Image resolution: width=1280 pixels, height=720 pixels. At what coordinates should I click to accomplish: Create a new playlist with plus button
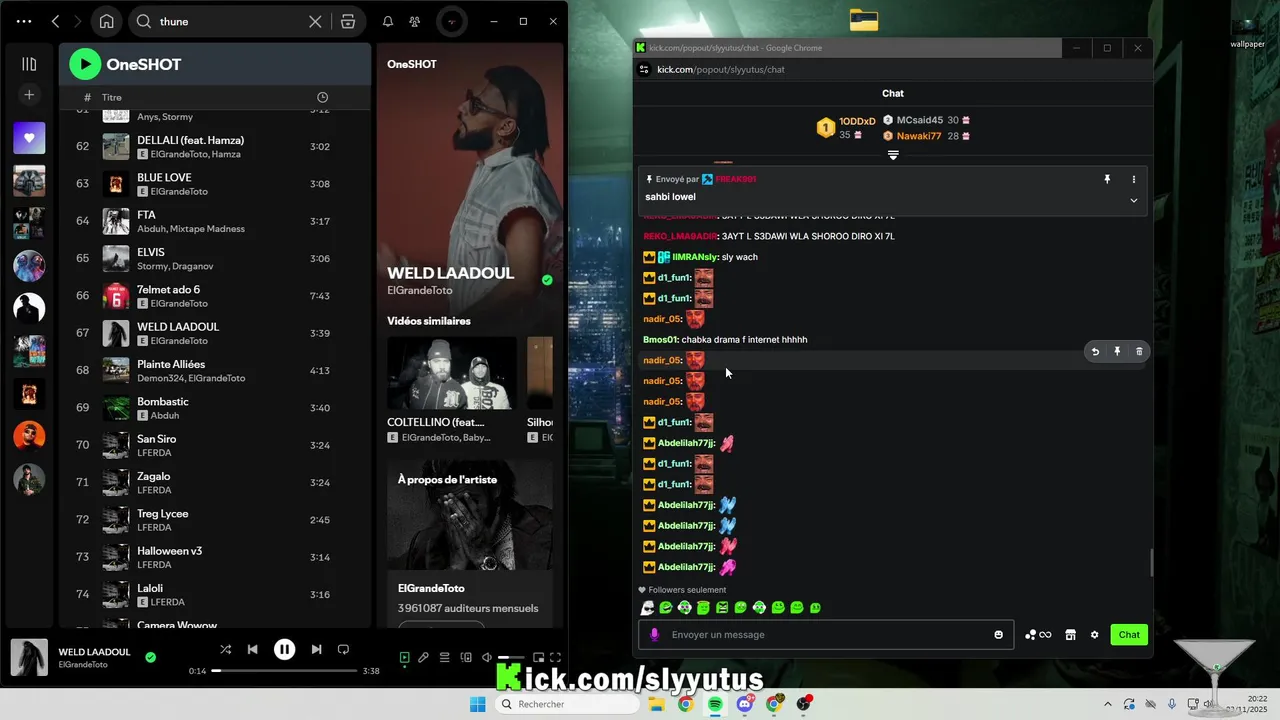coord(29,95)
